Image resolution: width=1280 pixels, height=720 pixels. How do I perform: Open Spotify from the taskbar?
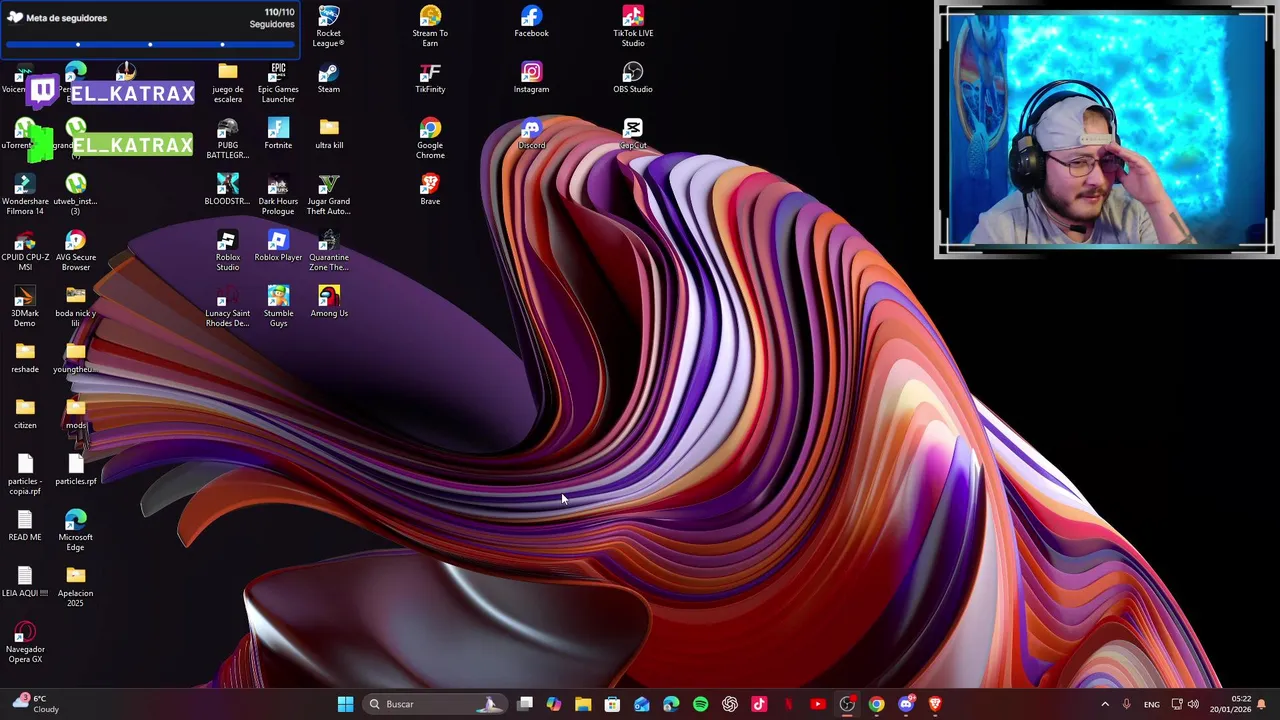700,704
